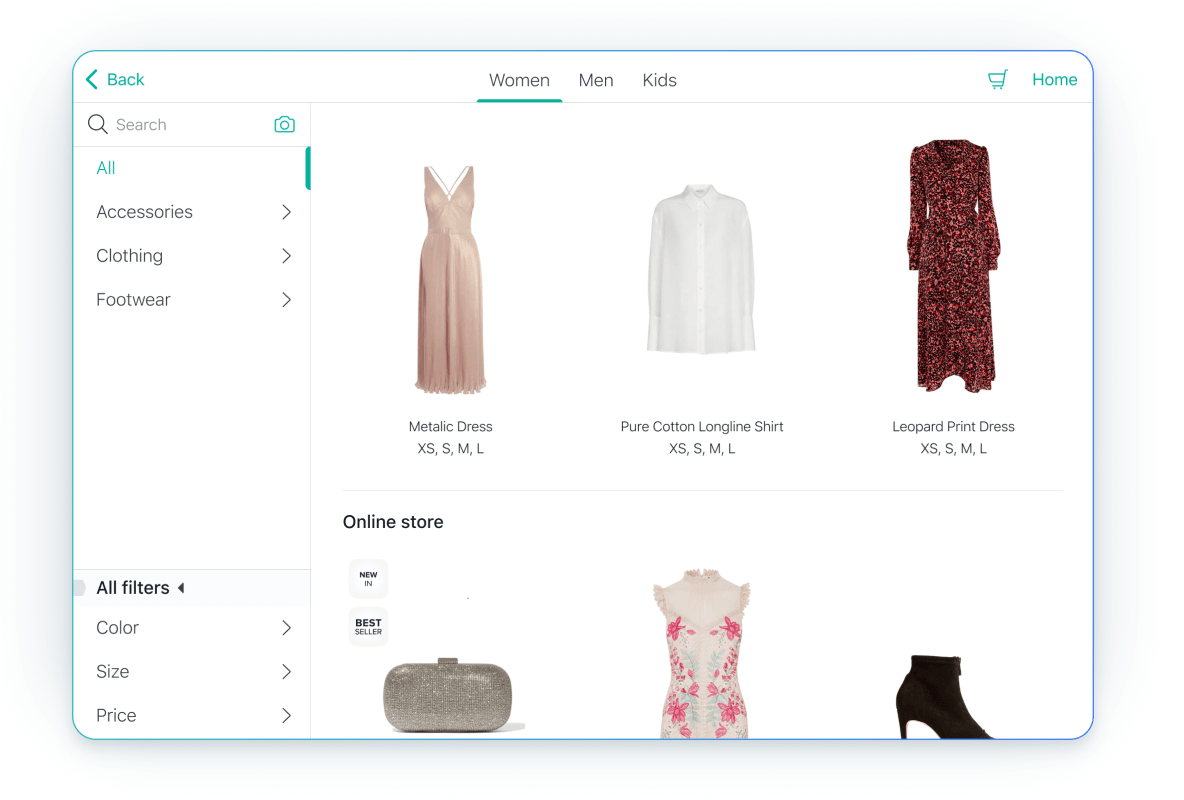Open the Color filter options
Screen dimensions: 1184x800
click(286, 628)
